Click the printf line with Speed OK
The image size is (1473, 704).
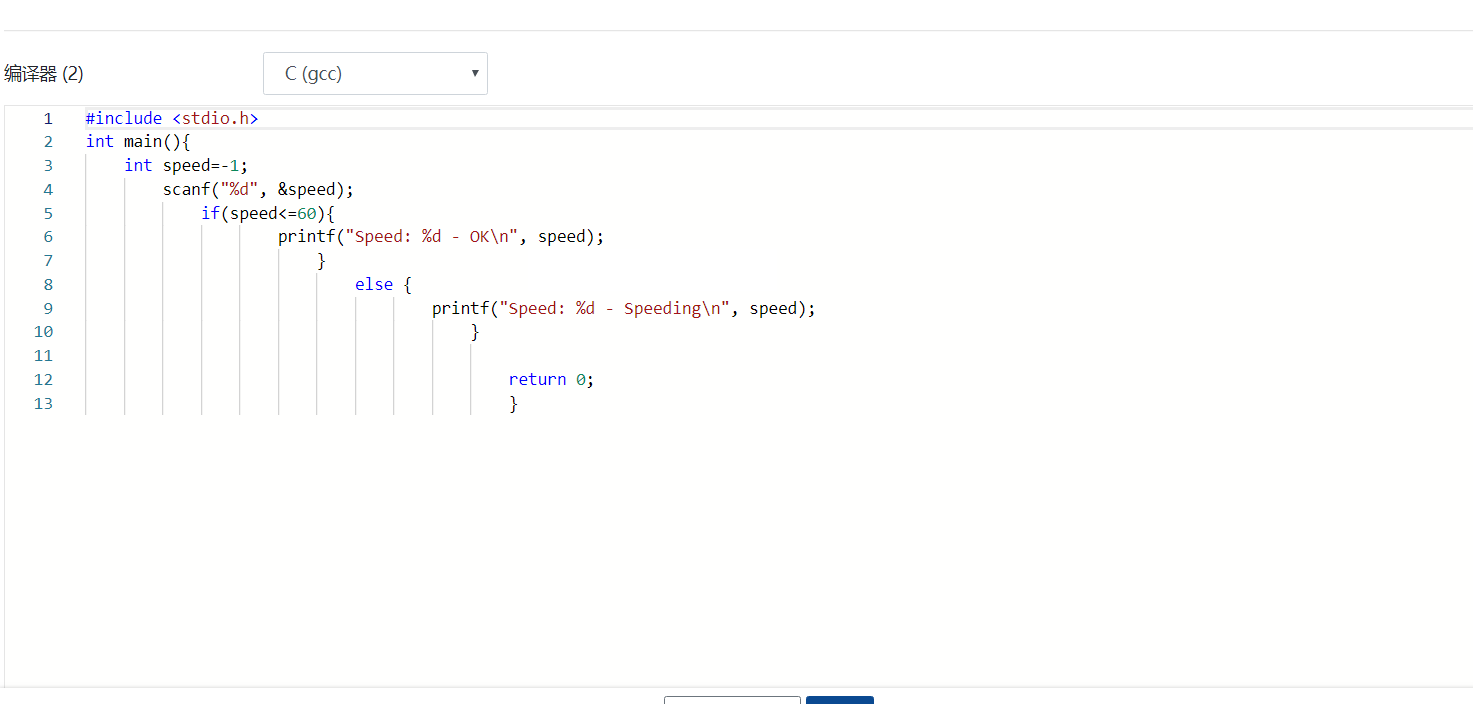pos(442,237)
